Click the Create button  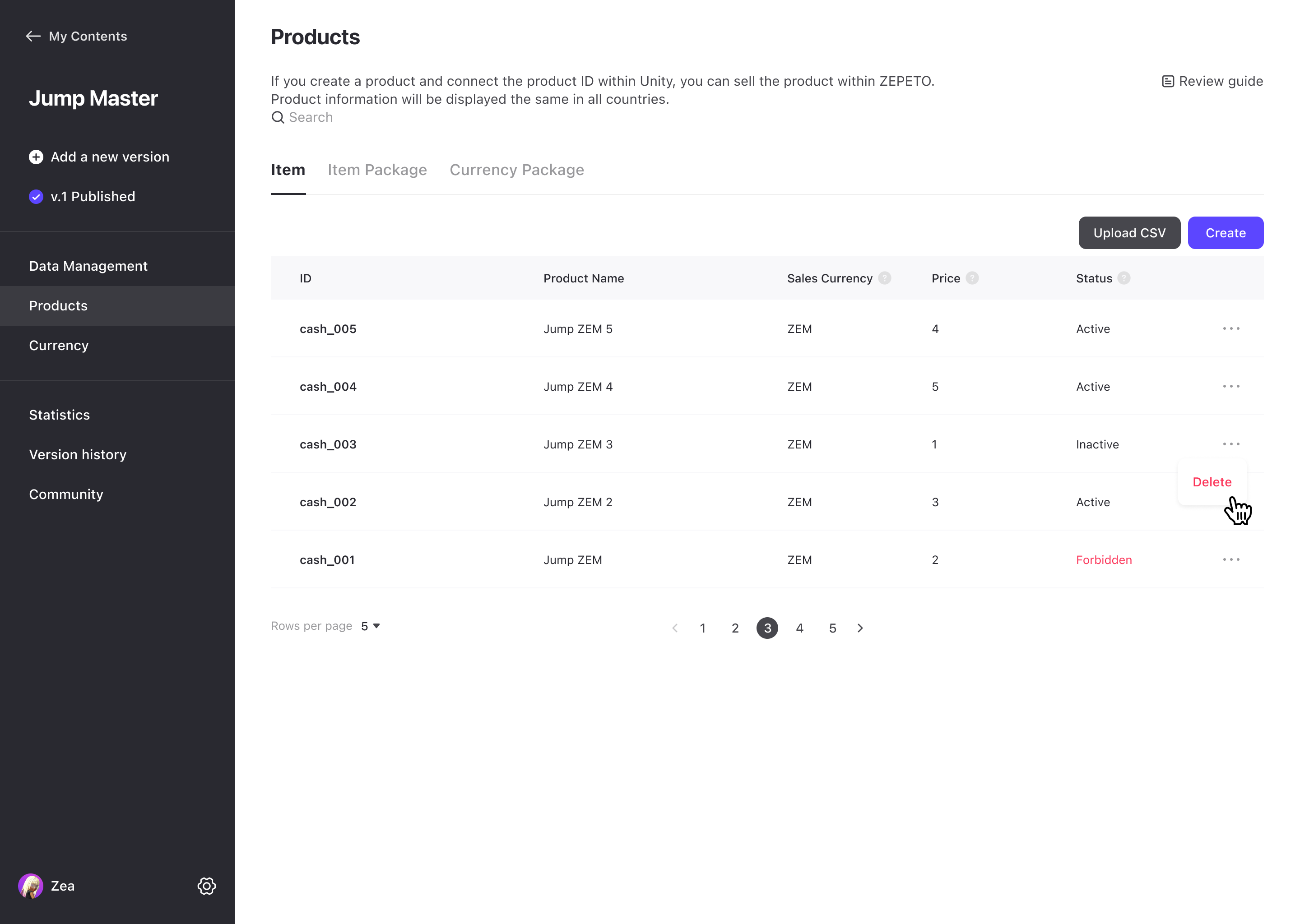coord(1225,233)
